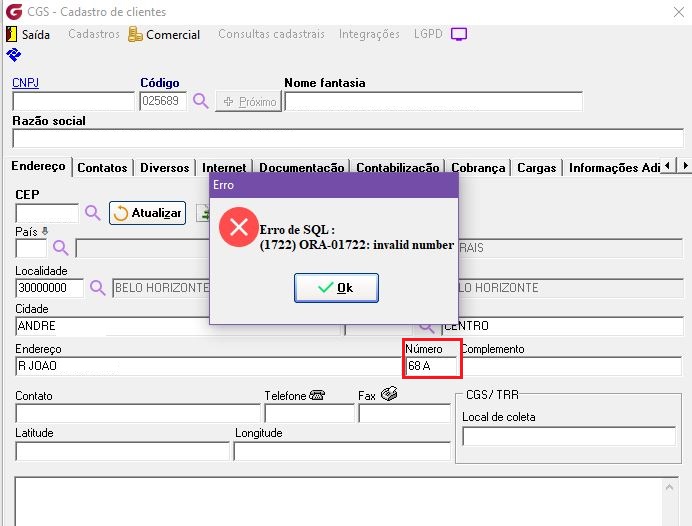This screenshot has height=526, width=692.
Task: Click the País down arrow icon
Action: pyautogui.click(x=45, y=231)
